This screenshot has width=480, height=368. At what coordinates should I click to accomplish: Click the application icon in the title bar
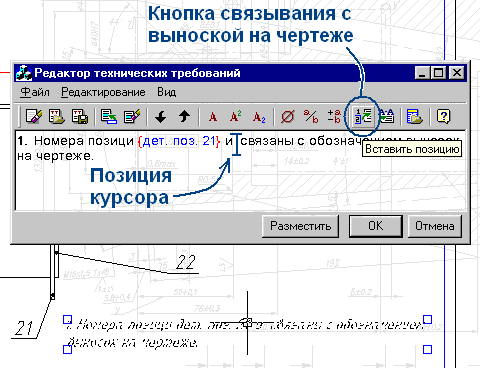pyautogui.click(x=24, y=73)
